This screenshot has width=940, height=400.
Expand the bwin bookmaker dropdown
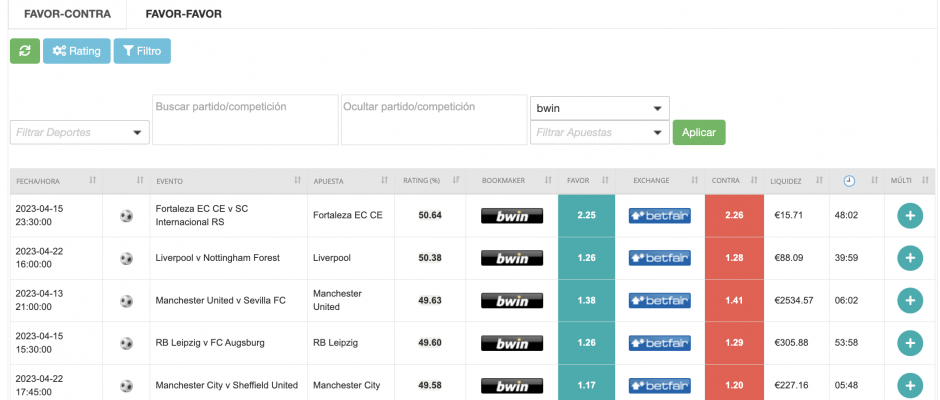pyautogui.click(x=599, y=108)
